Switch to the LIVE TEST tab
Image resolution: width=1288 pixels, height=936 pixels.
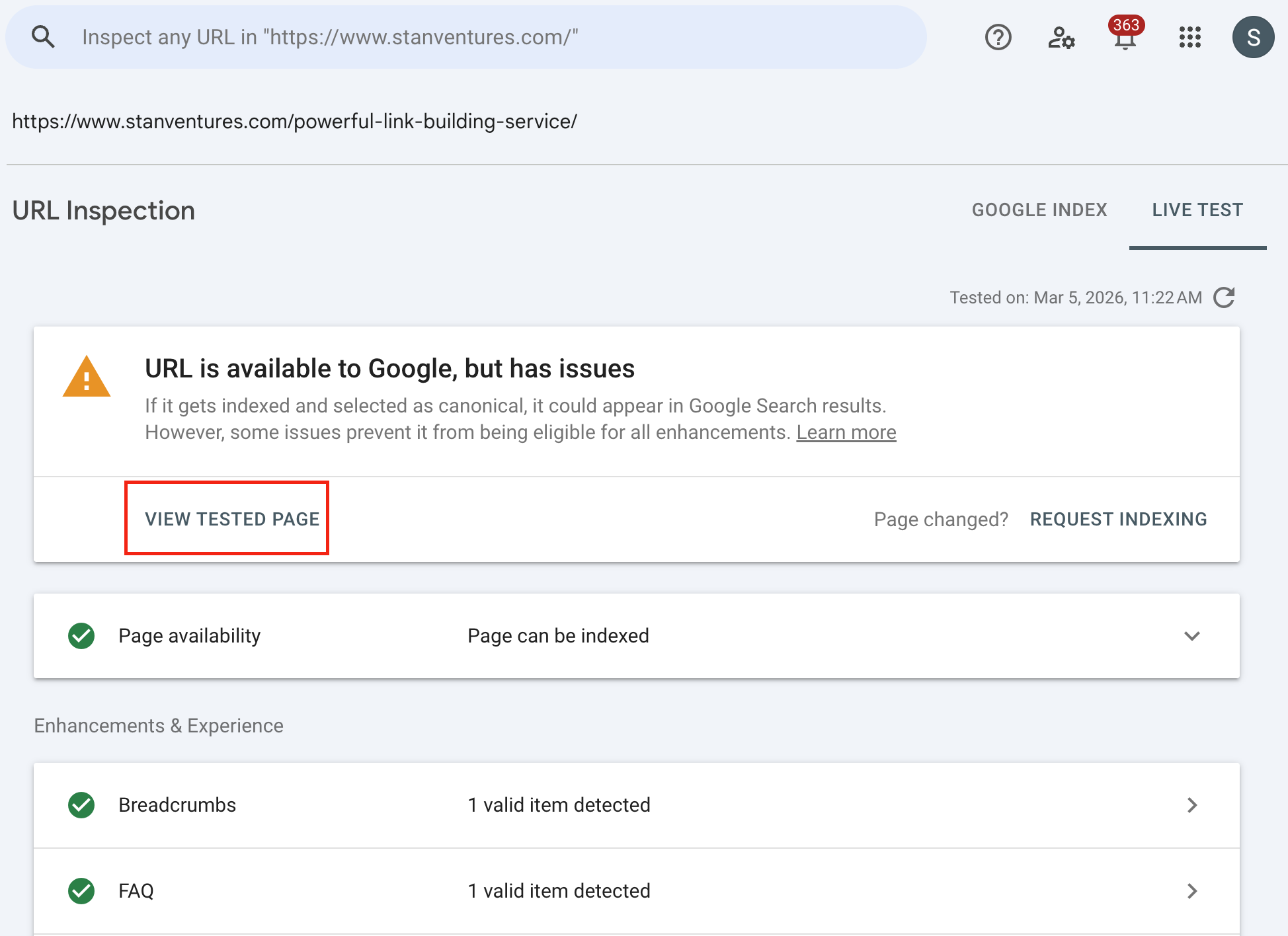click(x=1197, y=210)
